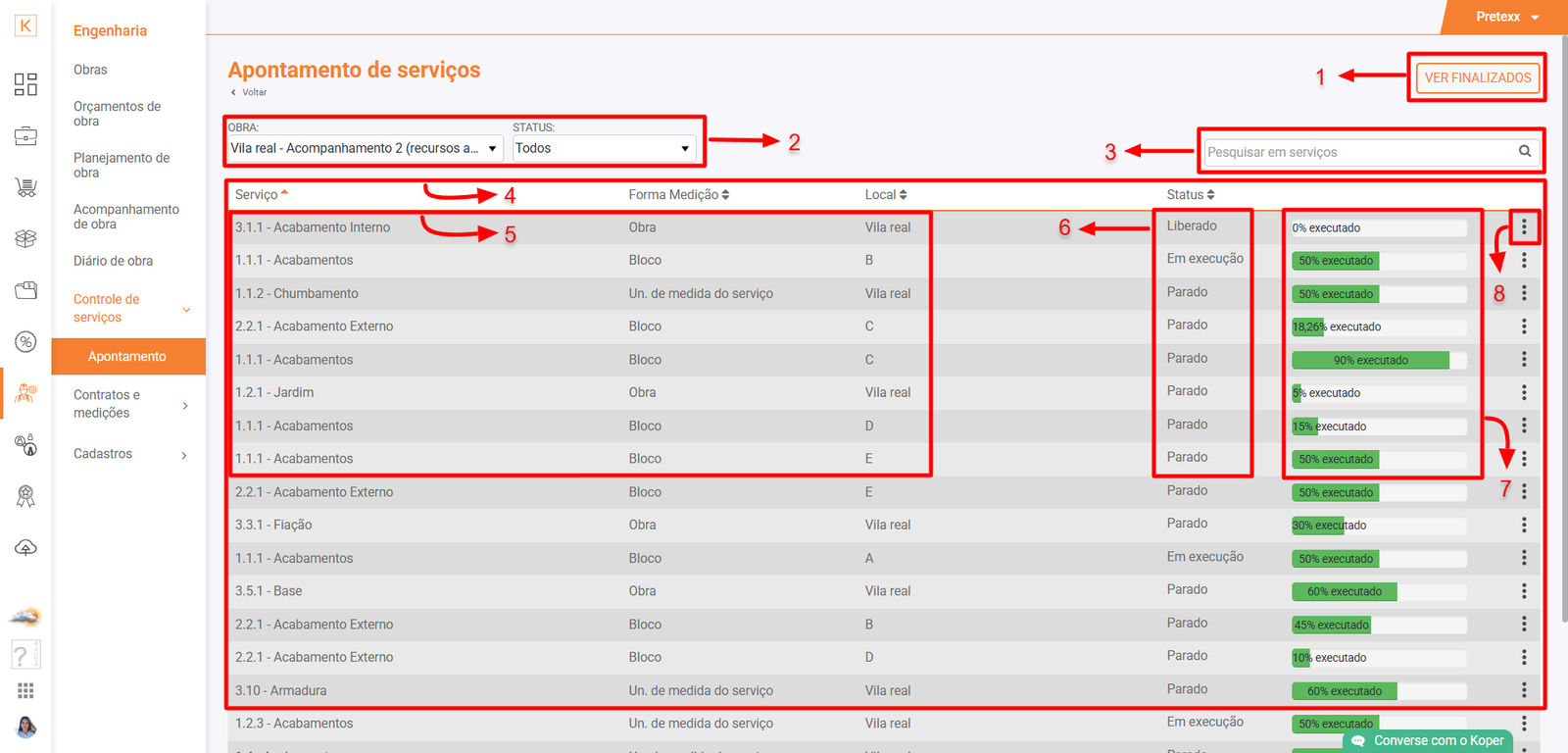Click the dashboard grid icon in sidebar

[25, 84]
